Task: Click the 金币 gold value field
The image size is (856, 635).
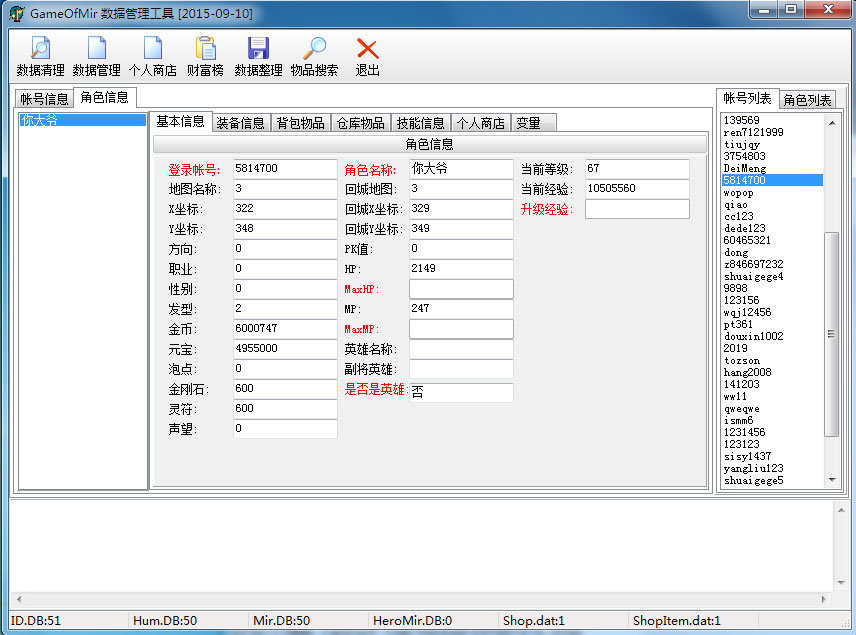Action: [285, 329]
